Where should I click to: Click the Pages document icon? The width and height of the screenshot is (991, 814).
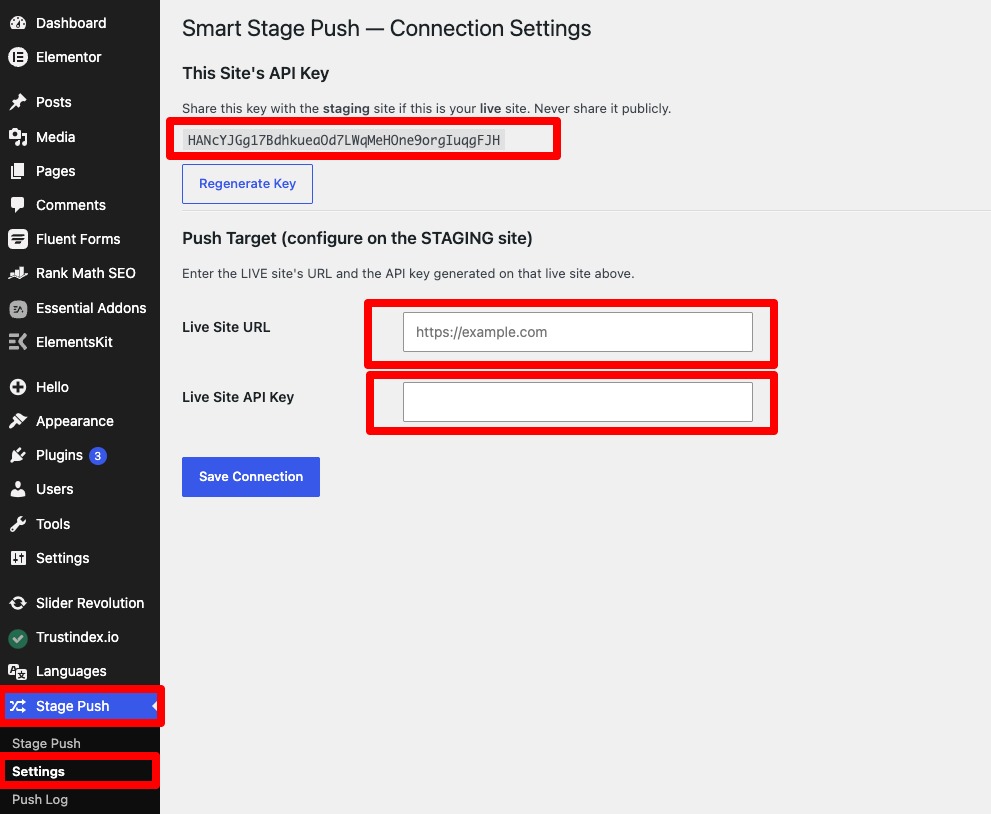(18, 171)
